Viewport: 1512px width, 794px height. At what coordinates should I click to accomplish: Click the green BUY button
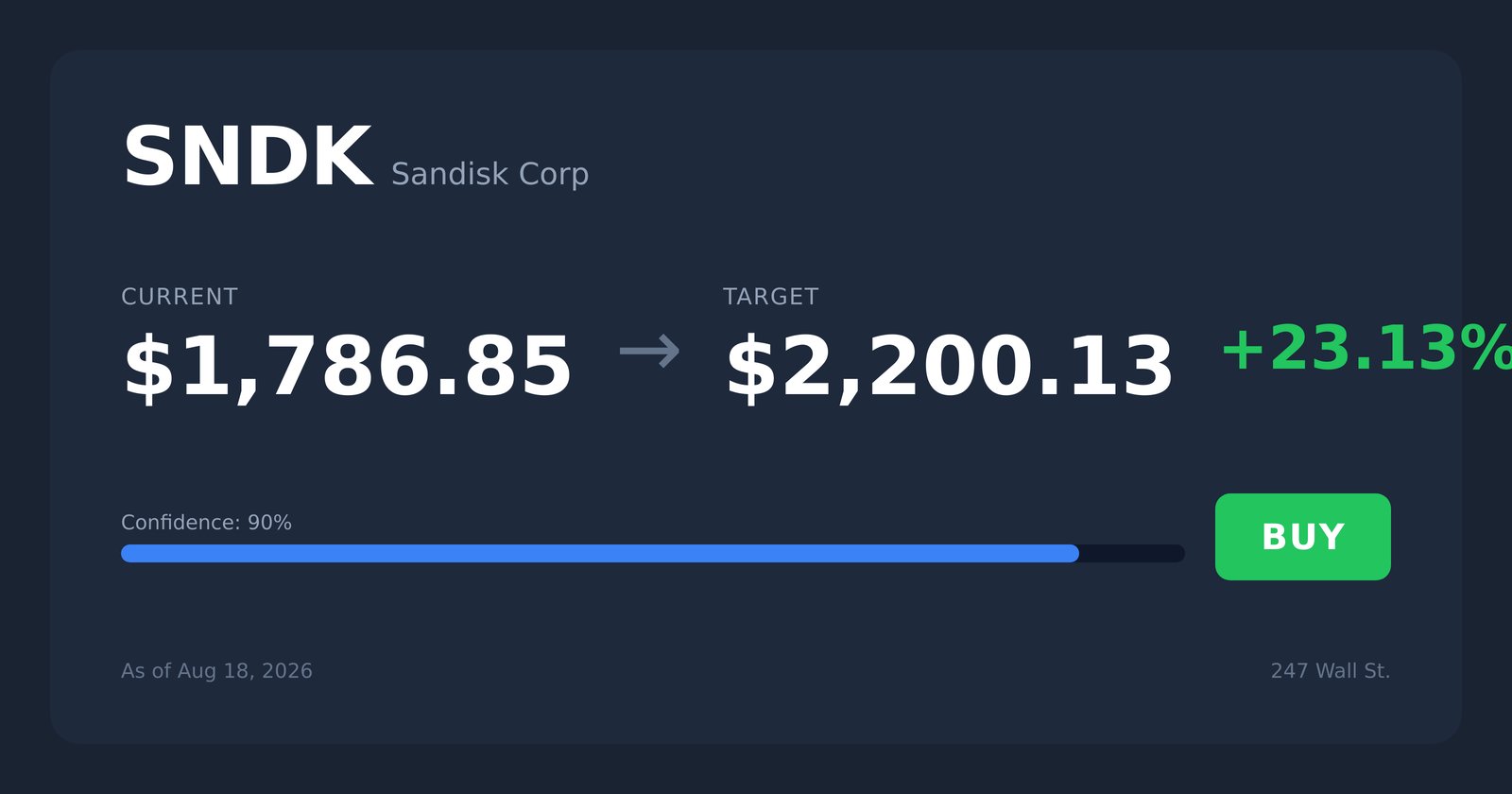1302,537
